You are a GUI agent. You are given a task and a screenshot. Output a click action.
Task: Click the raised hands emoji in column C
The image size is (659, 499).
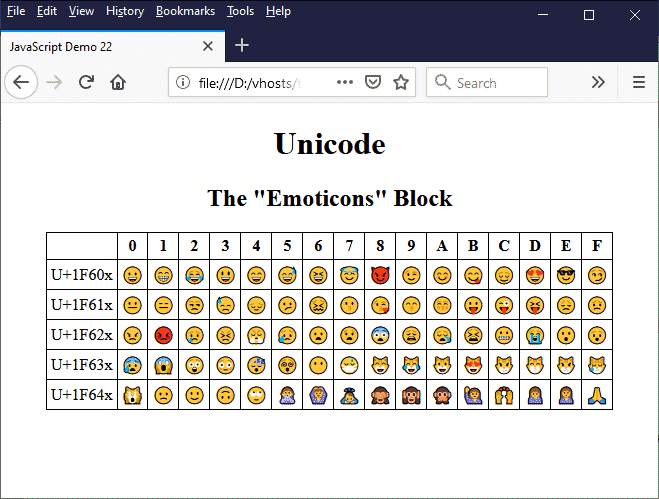pyautogui.click(x=504, y=395)
